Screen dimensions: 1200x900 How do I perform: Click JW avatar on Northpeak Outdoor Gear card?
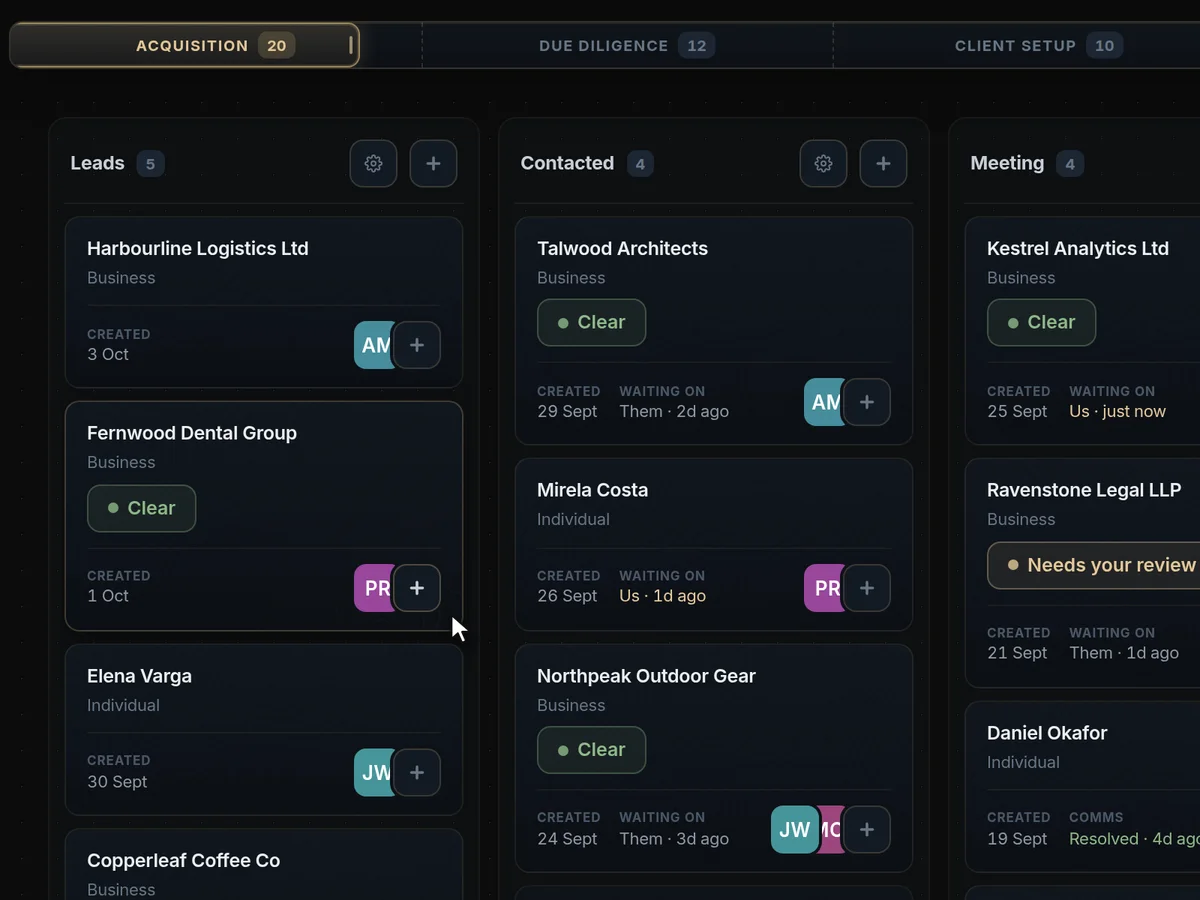[x=795, y=829]
